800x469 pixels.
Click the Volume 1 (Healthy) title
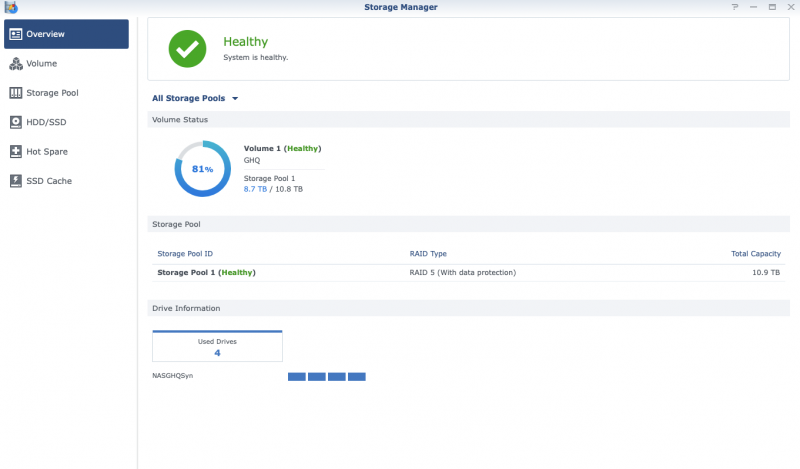coord(282,148)
